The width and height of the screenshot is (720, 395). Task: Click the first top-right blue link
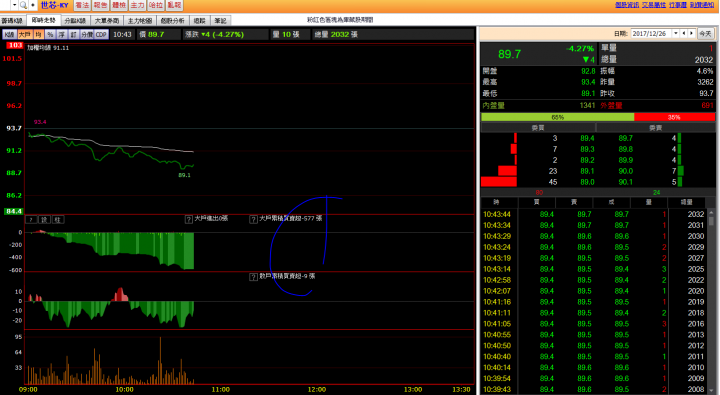[627, 5]
